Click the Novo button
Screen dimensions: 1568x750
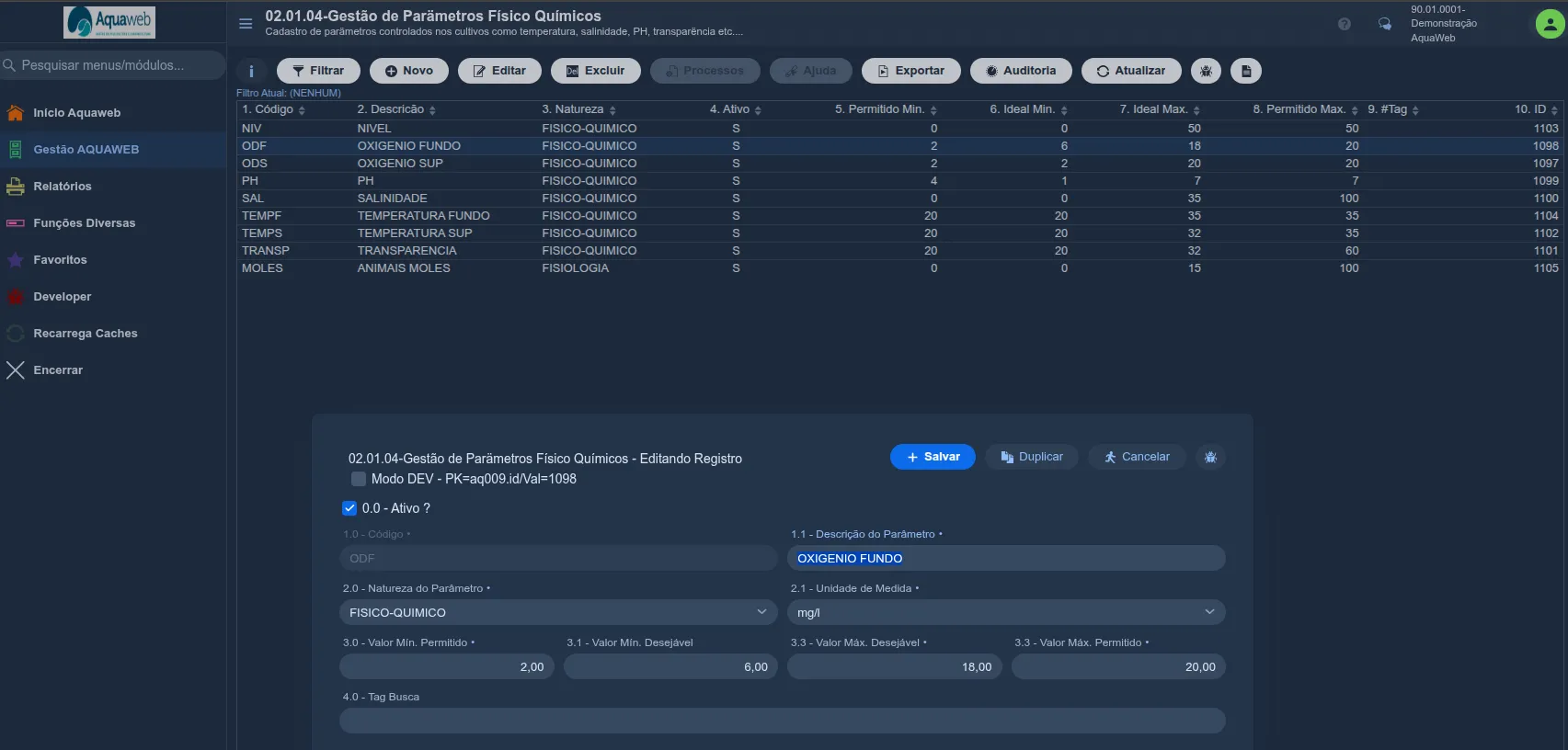(x=409, y=71)
